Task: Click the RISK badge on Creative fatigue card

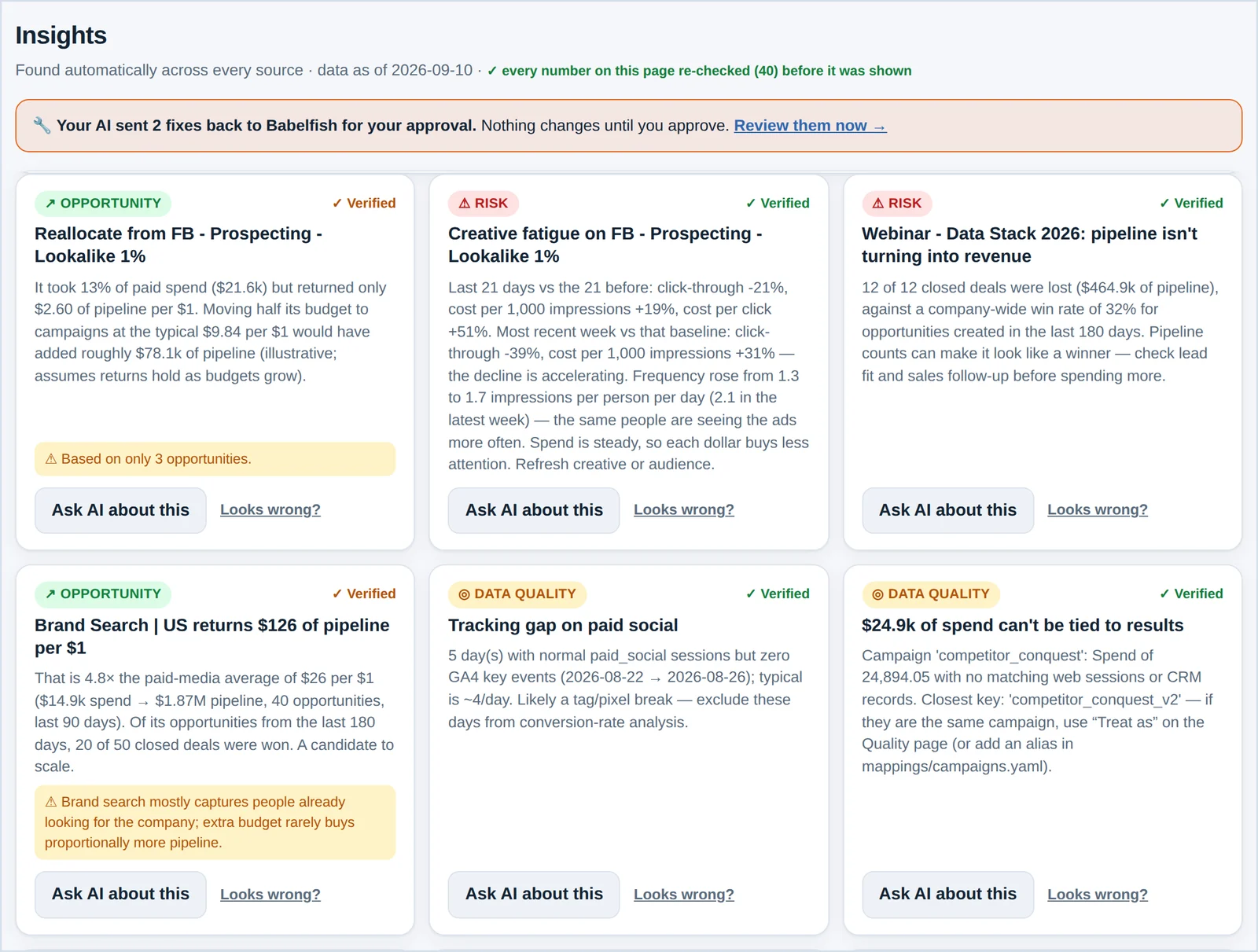Action: (484, 203)
